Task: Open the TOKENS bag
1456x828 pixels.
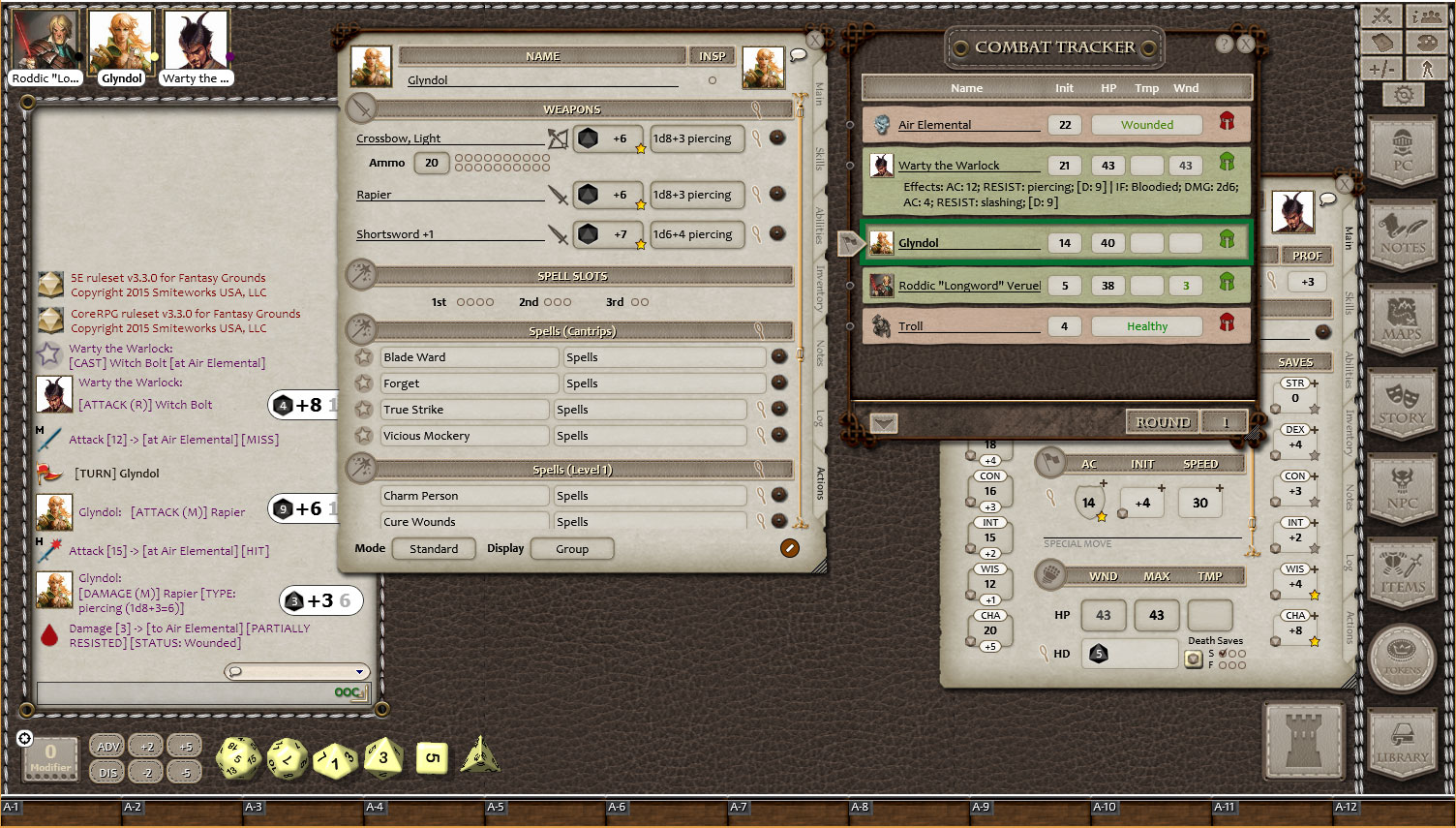Action: (x=1403, y=659)
